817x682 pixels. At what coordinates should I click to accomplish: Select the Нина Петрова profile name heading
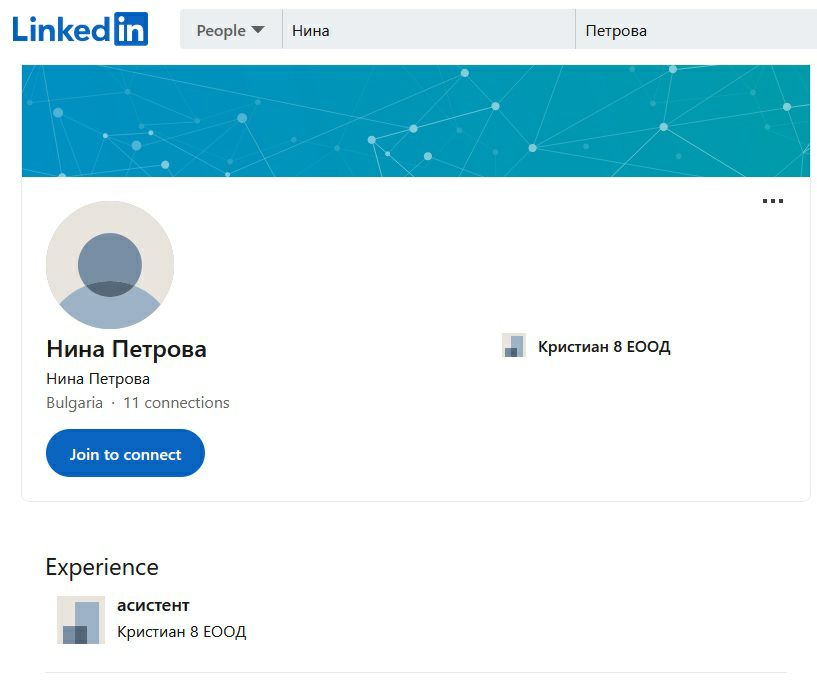(126, 349)
